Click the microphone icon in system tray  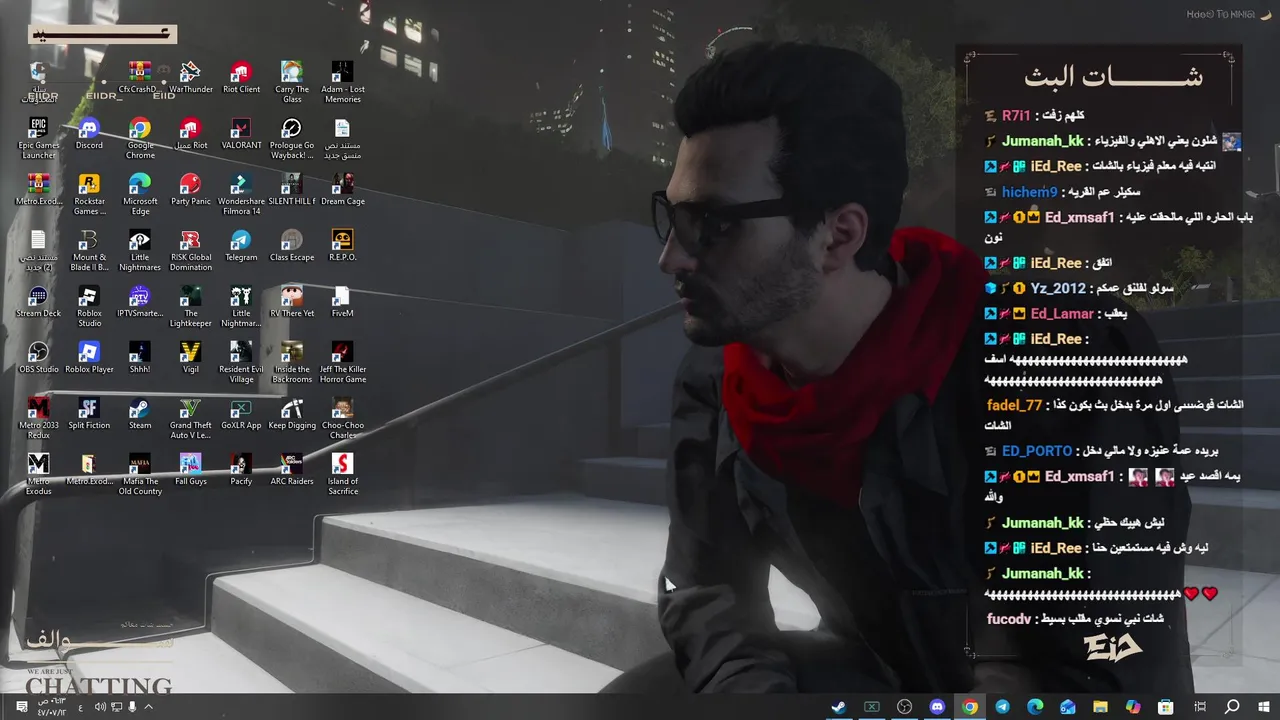click(x=132, y=707)
